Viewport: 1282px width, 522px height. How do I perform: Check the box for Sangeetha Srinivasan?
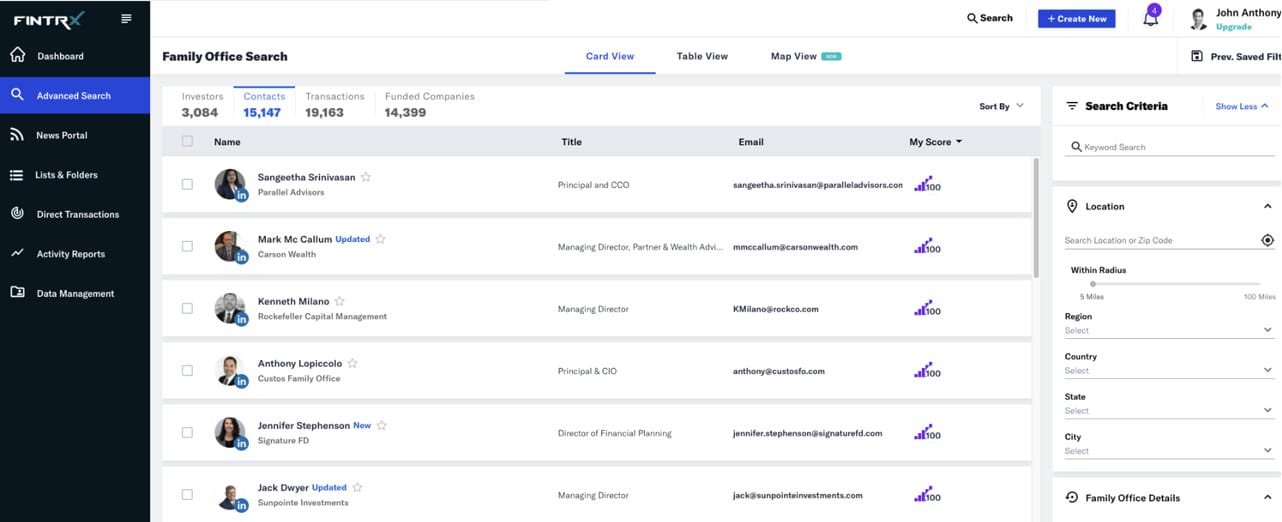coord(187,184)
